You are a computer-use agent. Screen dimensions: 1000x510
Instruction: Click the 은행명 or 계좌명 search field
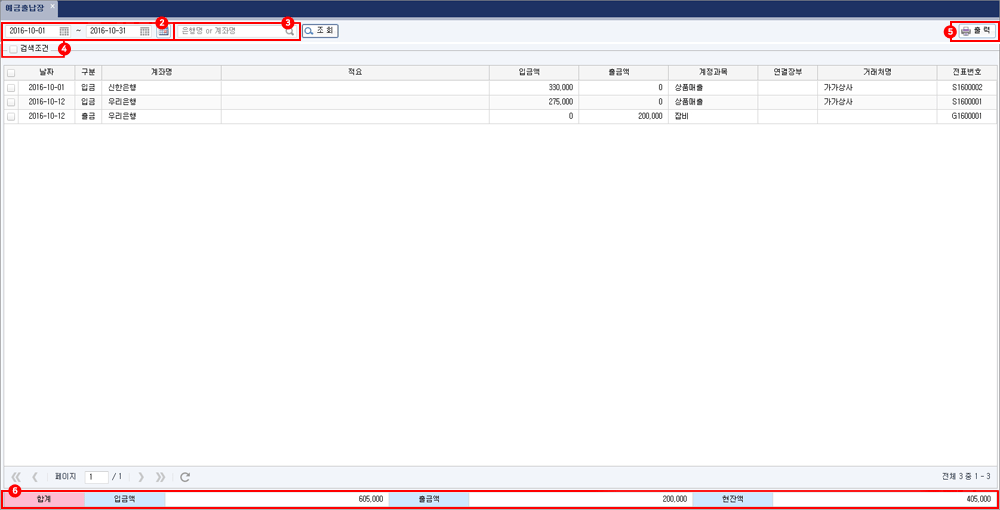[230, 31]
